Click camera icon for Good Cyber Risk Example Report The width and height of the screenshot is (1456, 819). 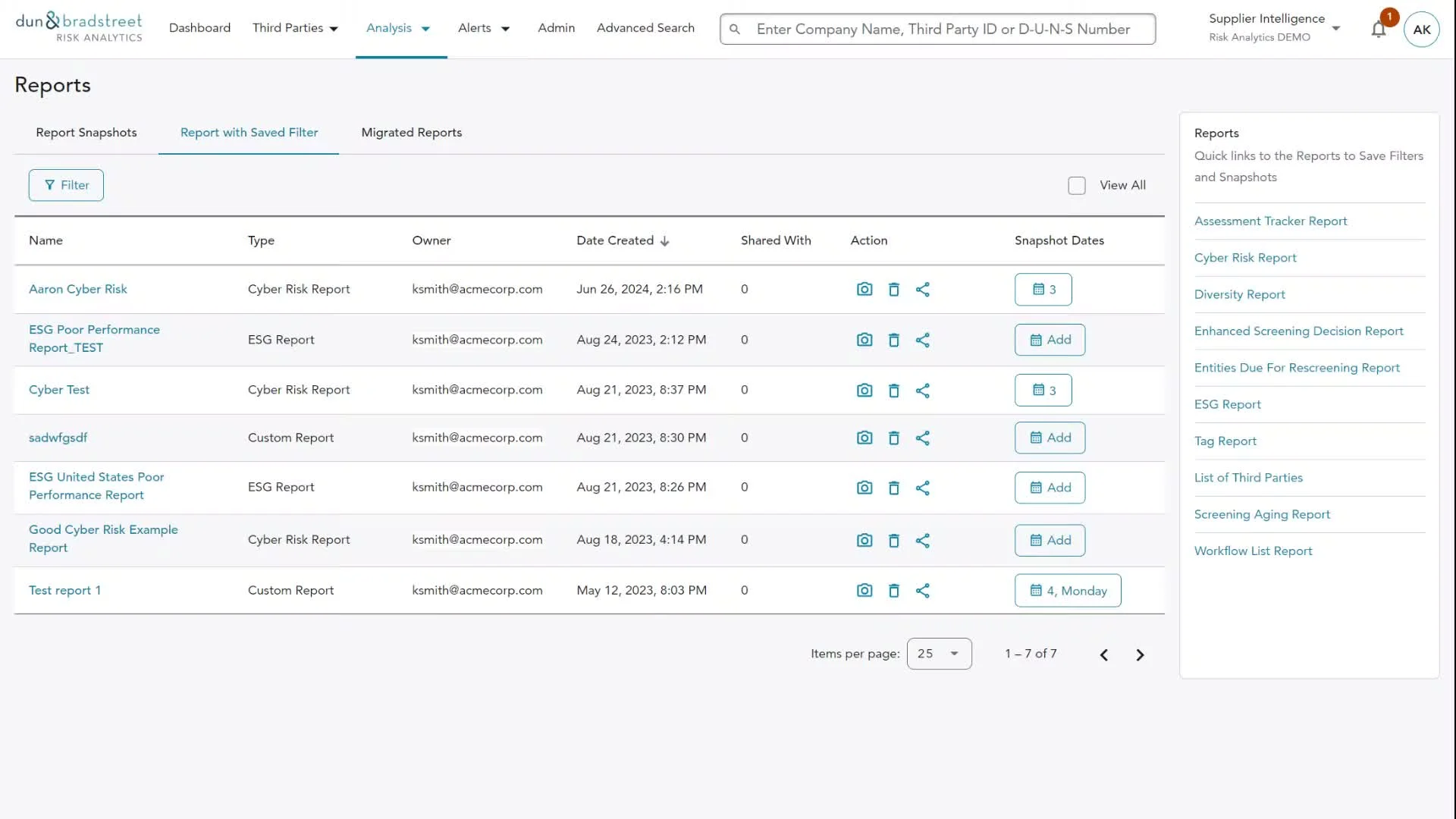click(864, 540)
